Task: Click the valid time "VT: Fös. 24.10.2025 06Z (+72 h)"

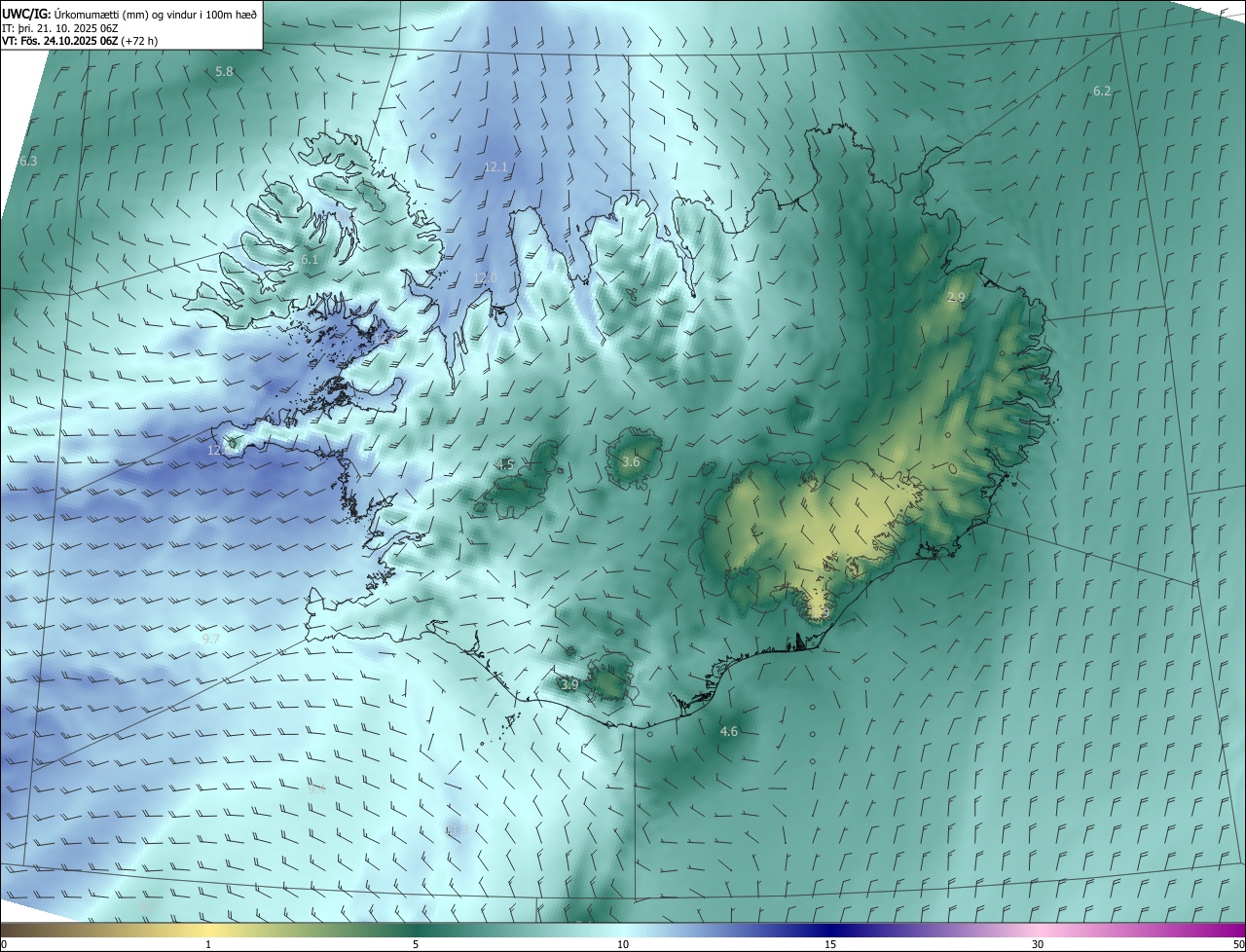Action: 81,41
